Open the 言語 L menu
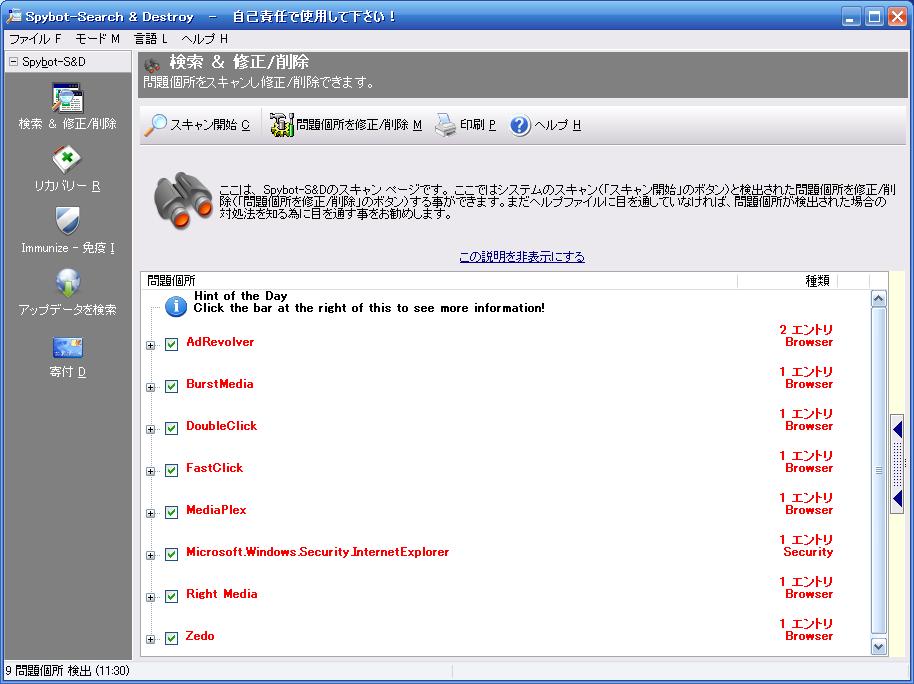Screen dimensions: 914x684 coord(151,39)
